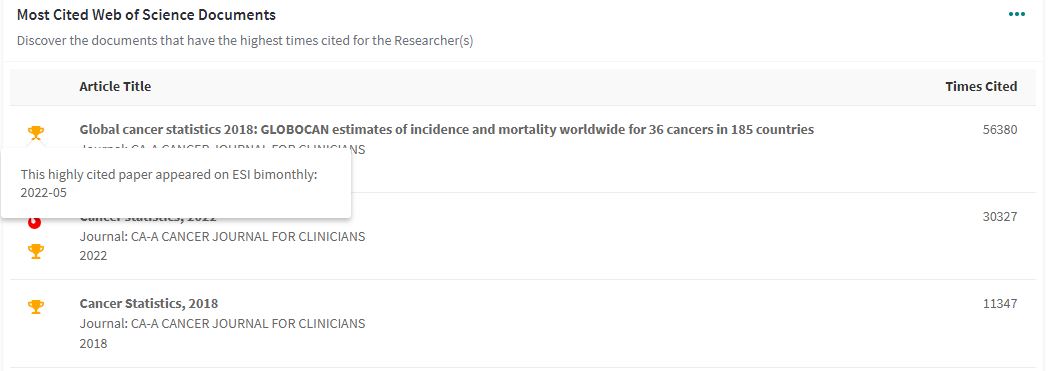Click the ESI bimonthly highly cited tooltip
Image resolution: width=1056 pixels, height=371 pixels.
[176, 184]
